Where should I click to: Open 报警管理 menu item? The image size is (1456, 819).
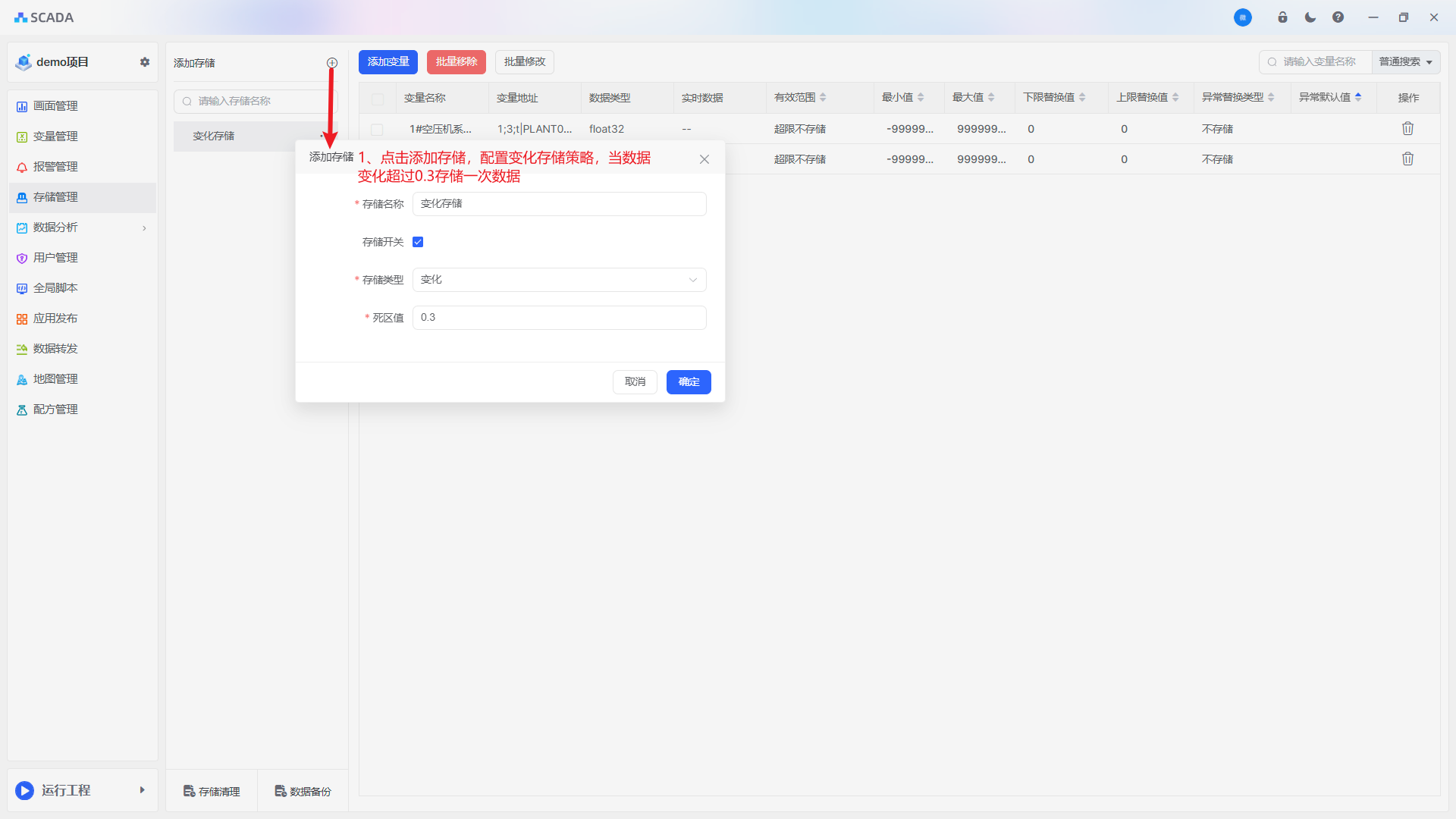coord(55,167)
